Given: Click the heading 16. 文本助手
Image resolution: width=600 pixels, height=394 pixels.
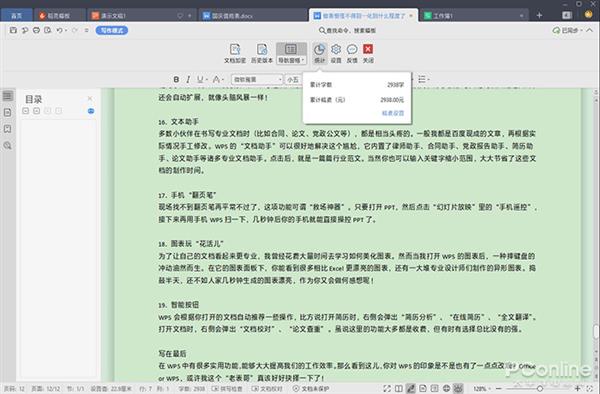Looking at the screenshot, I should 178,122.
